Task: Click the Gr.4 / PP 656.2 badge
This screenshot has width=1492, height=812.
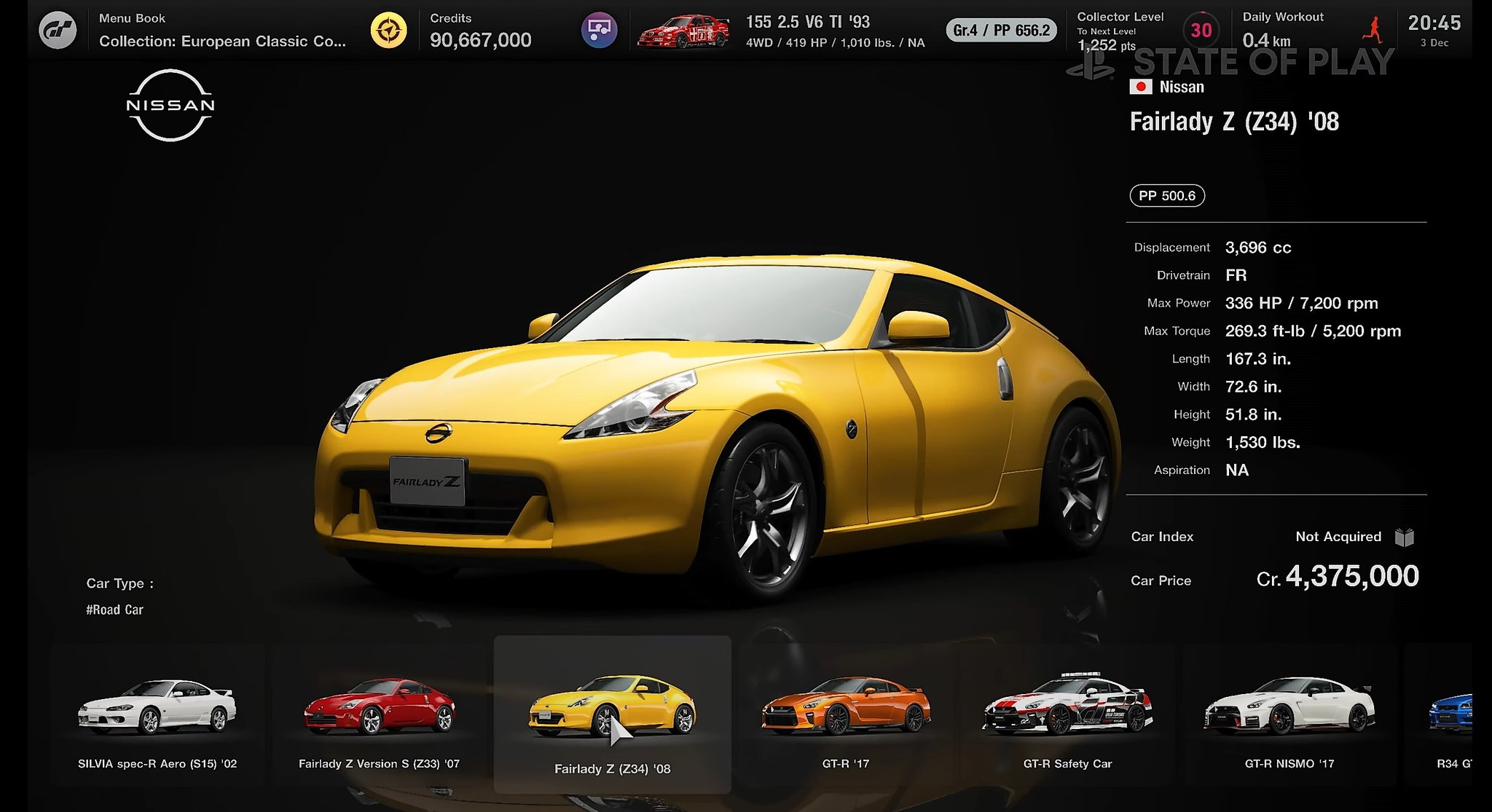Action: click(1002, 30)
